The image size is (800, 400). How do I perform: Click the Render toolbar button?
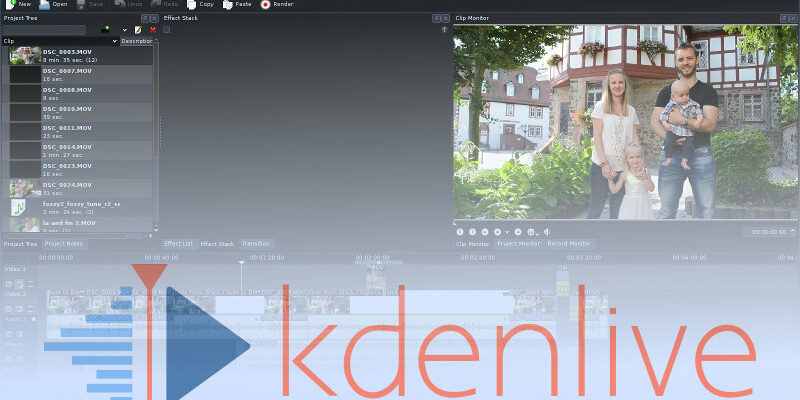pos(277,4)
